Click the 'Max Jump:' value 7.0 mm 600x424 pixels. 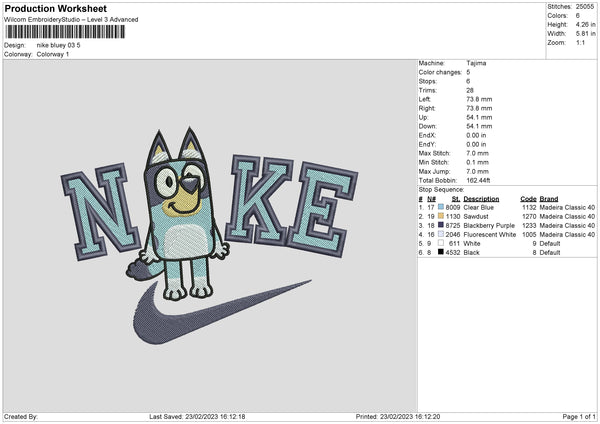477,171
